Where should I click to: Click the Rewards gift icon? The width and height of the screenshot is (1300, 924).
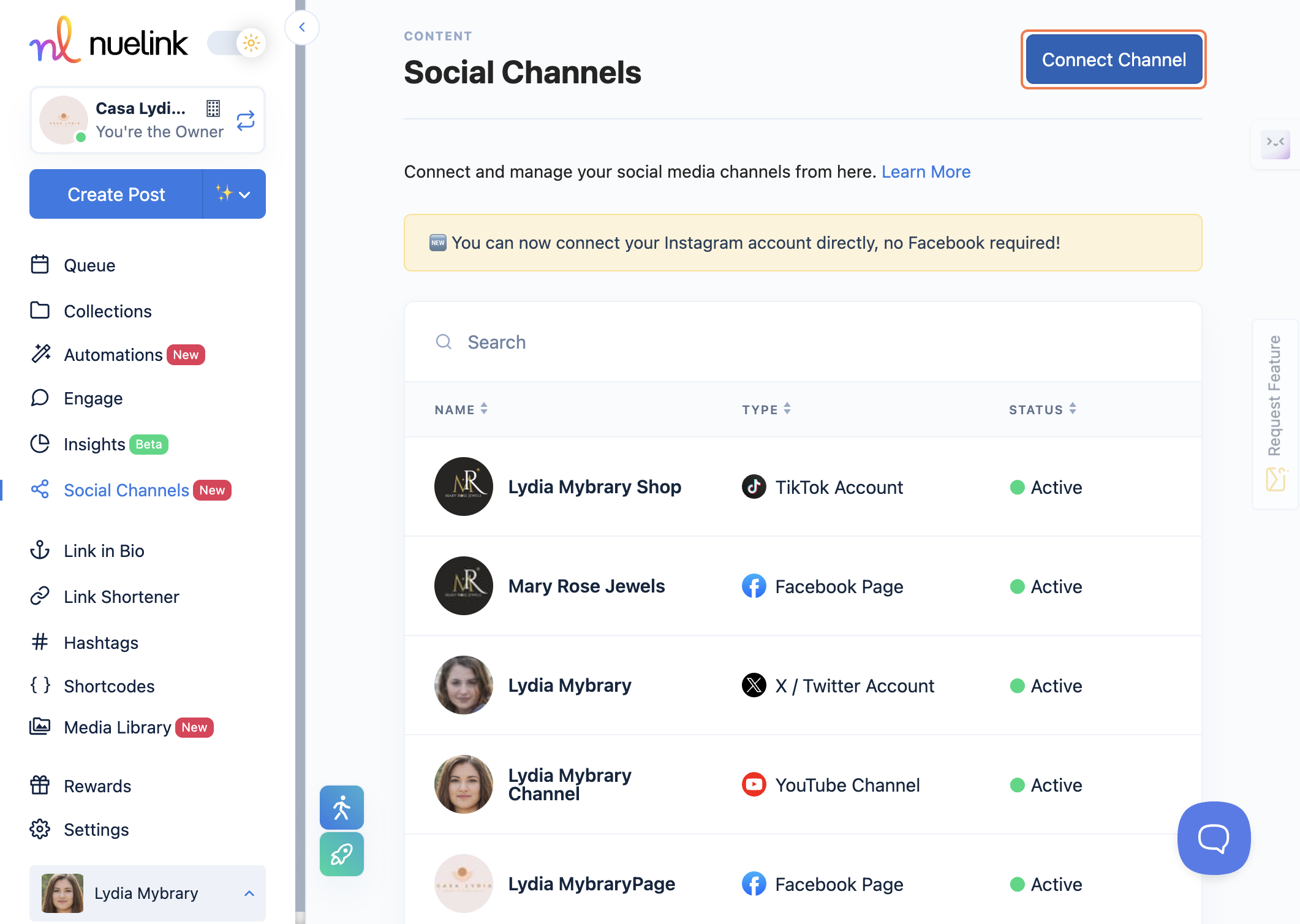click(40, 785)
